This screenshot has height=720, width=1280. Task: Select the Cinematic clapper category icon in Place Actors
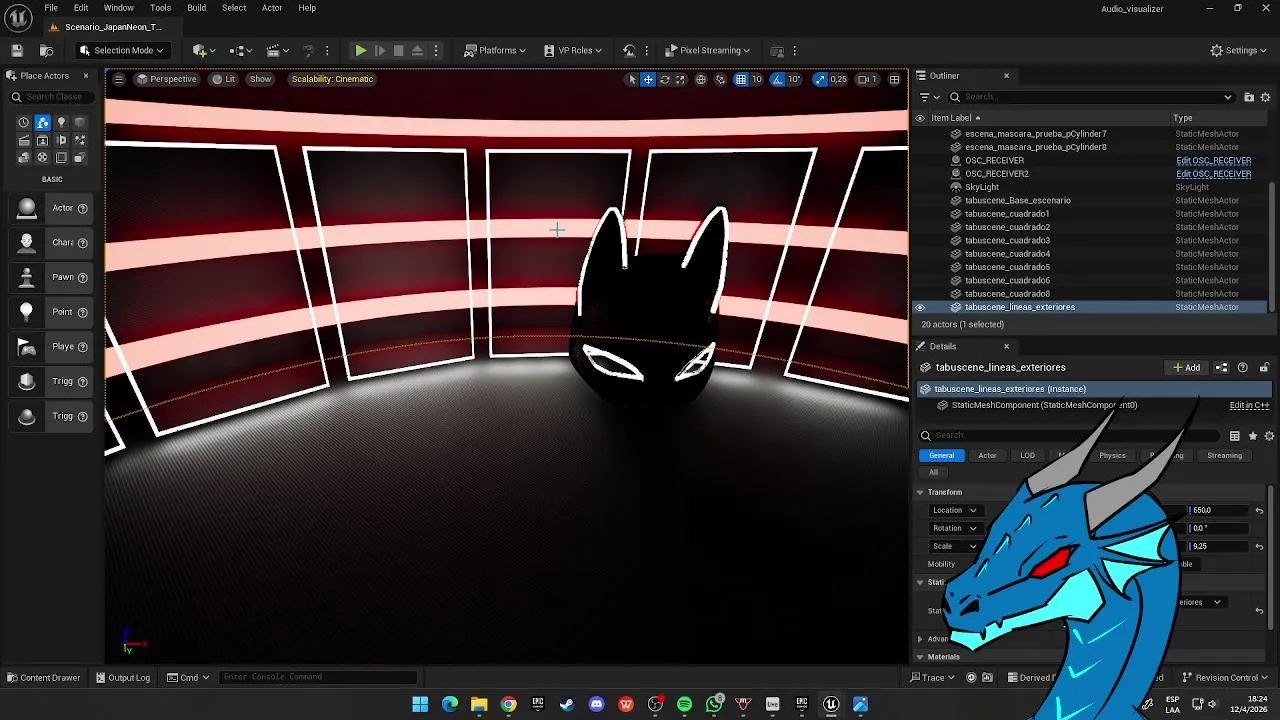(x=24, y=140)
